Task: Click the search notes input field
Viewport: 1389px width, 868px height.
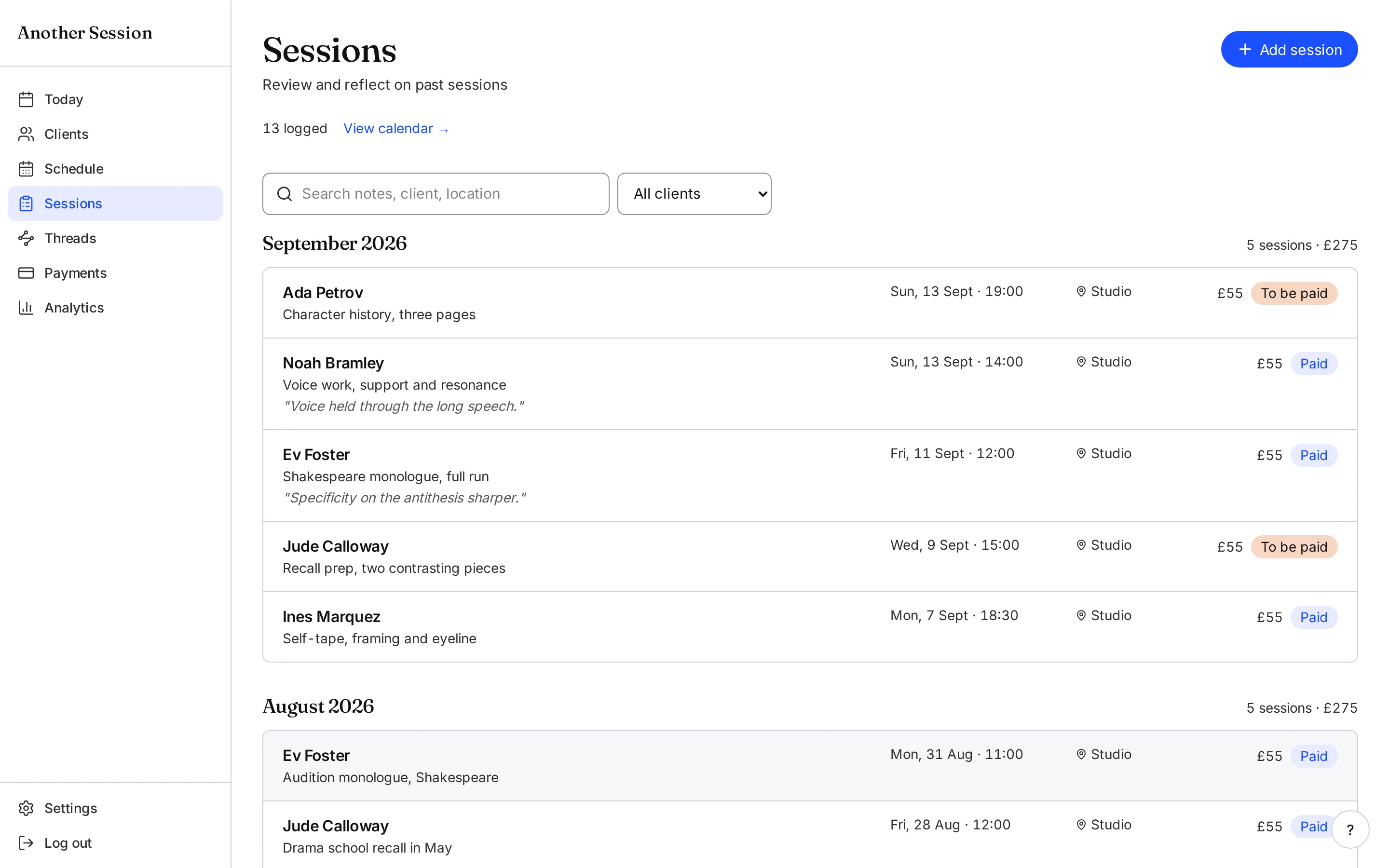Action: [436, 194]
